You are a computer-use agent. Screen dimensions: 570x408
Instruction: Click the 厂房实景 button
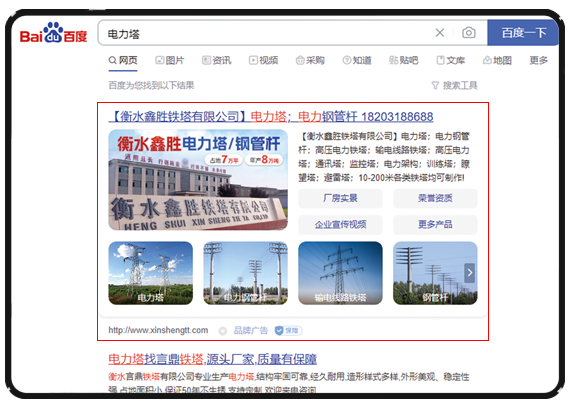[x=340, y=199]
